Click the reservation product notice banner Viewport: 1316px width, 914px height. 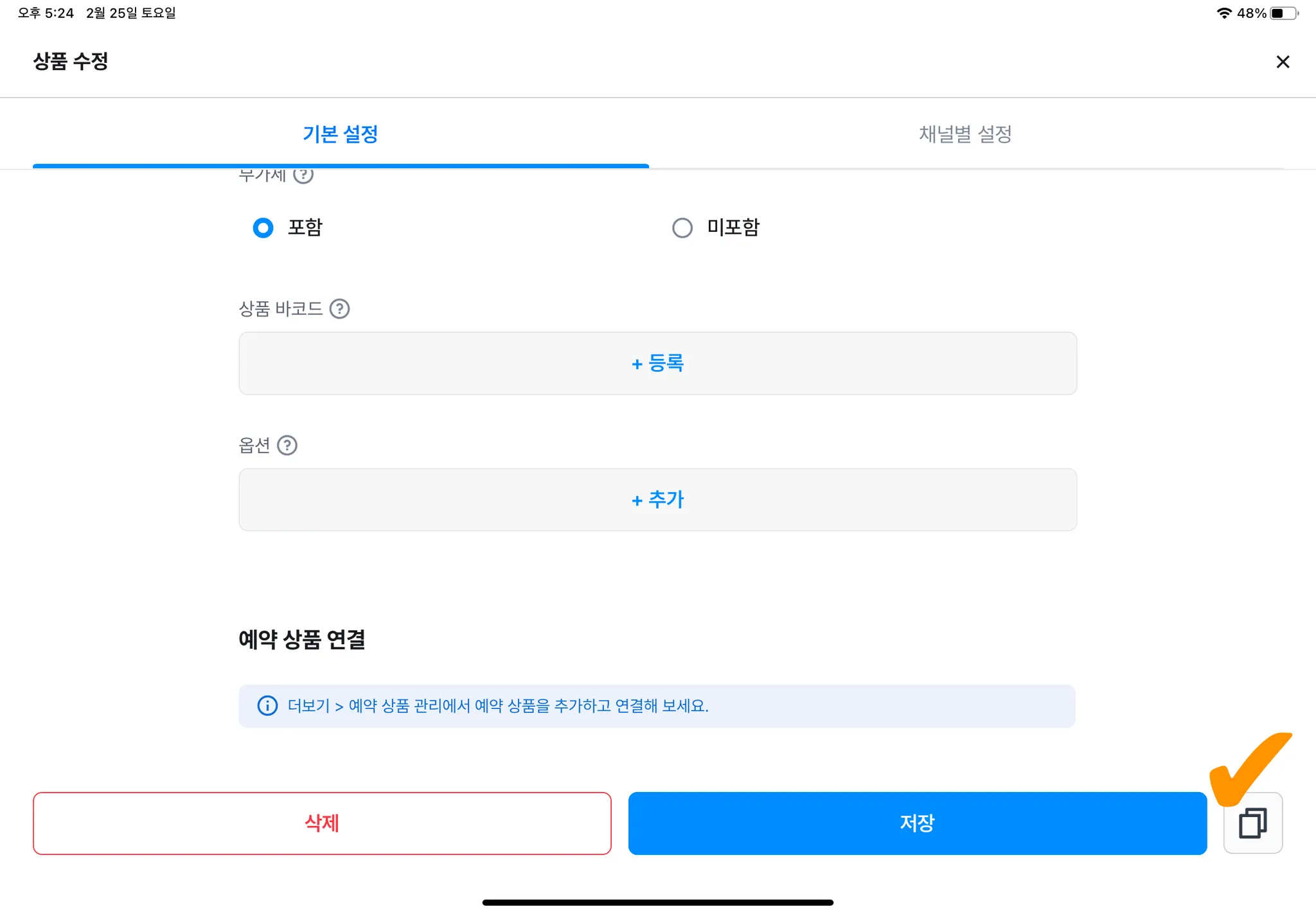point(657,706)
